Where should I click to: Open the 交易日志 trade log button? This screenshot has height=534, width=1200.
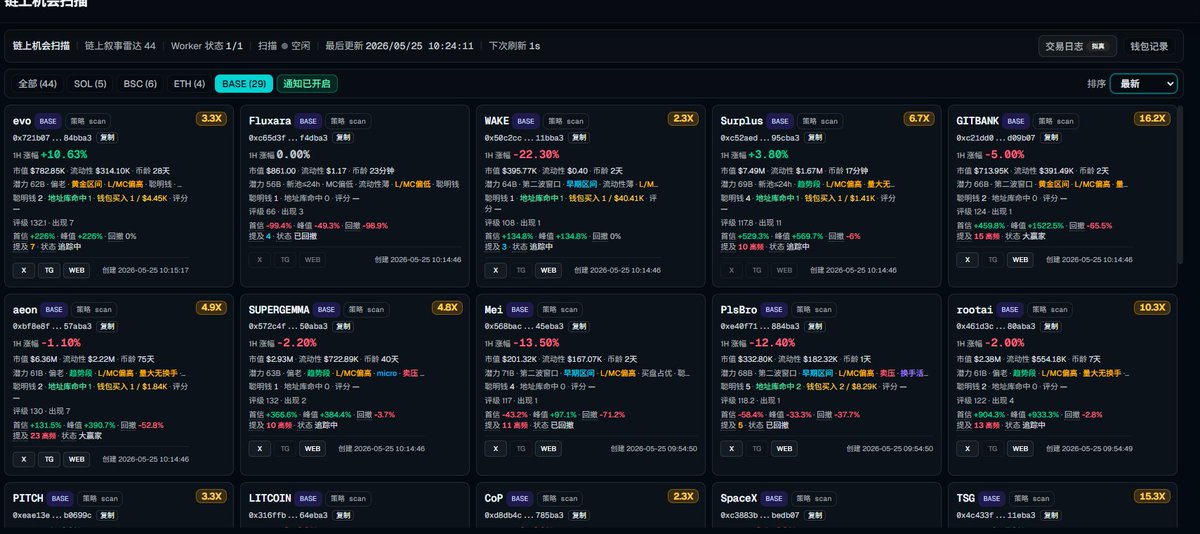pyautogui.click(x=1077, y=46)
